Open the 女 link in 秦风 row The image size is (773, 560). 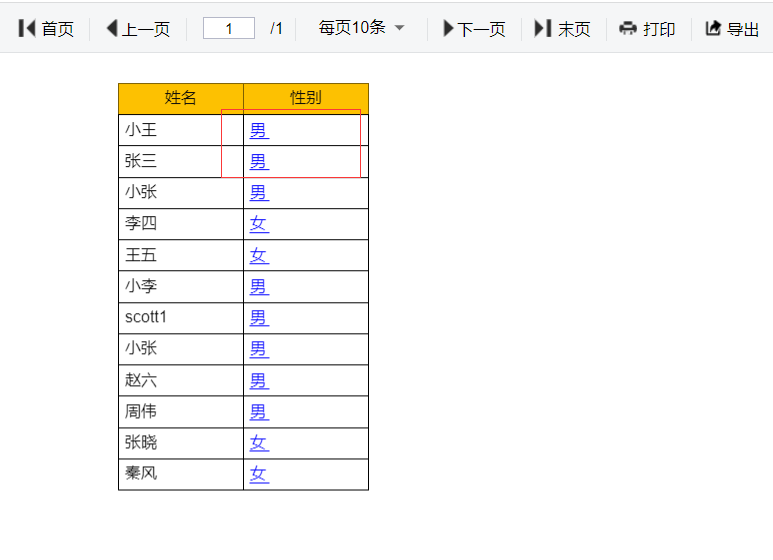pos(259,474)
